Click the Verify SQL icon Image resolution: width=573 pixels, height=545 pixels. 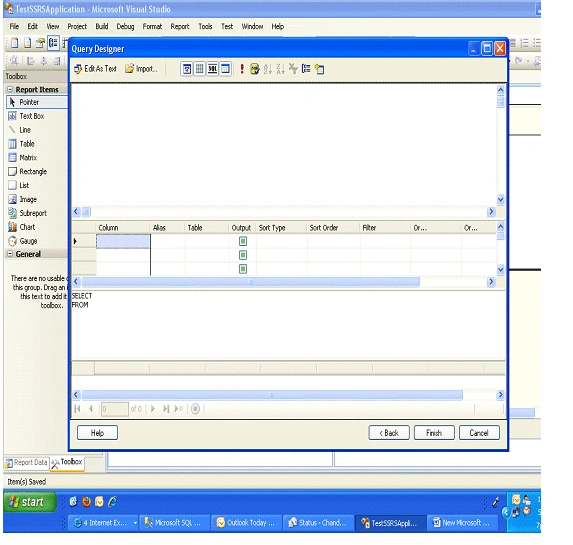tap(255, 69)
